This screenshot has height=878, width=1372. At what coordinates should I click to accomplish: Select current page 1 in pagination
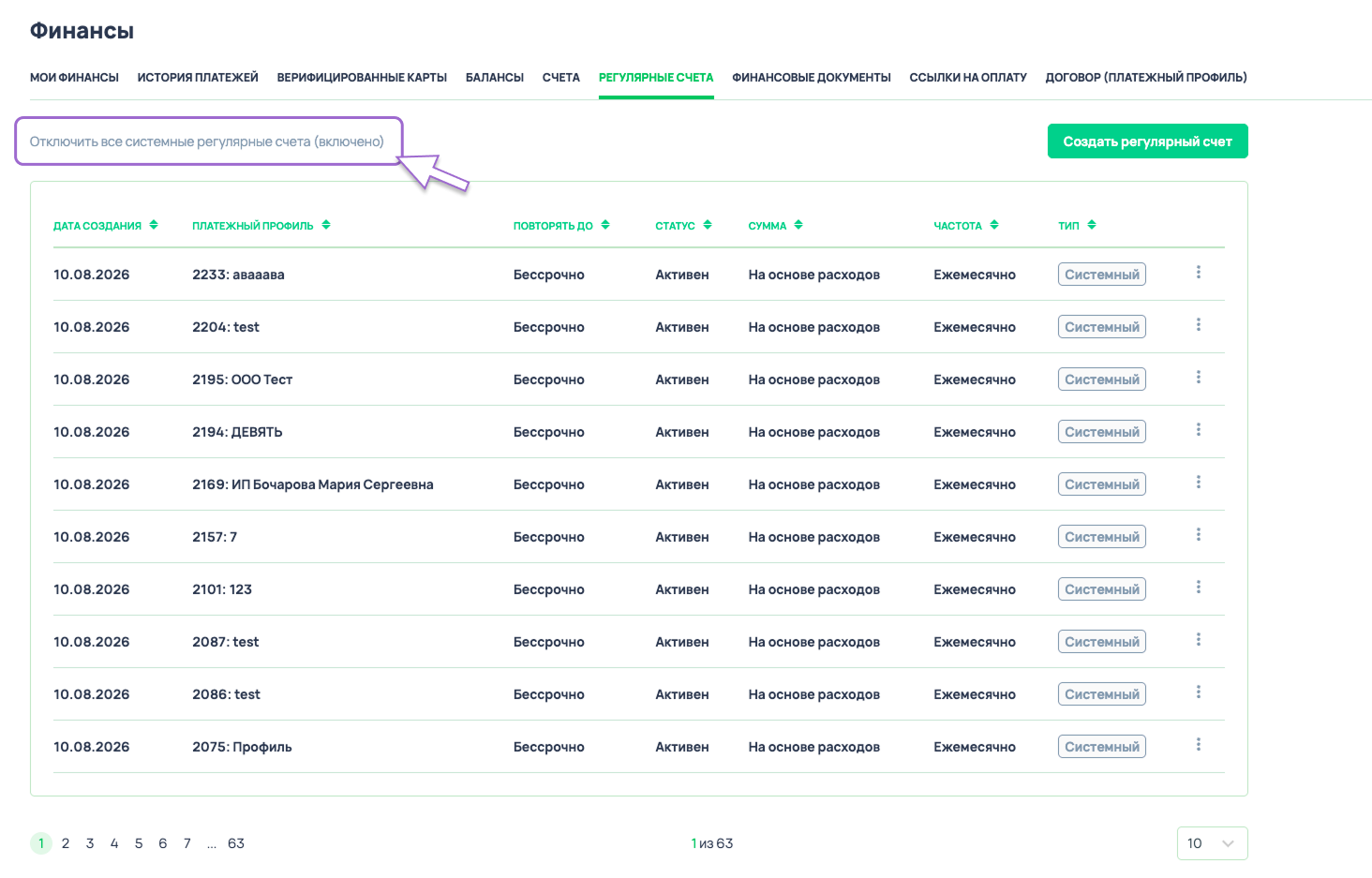click(x=41, y=843)
